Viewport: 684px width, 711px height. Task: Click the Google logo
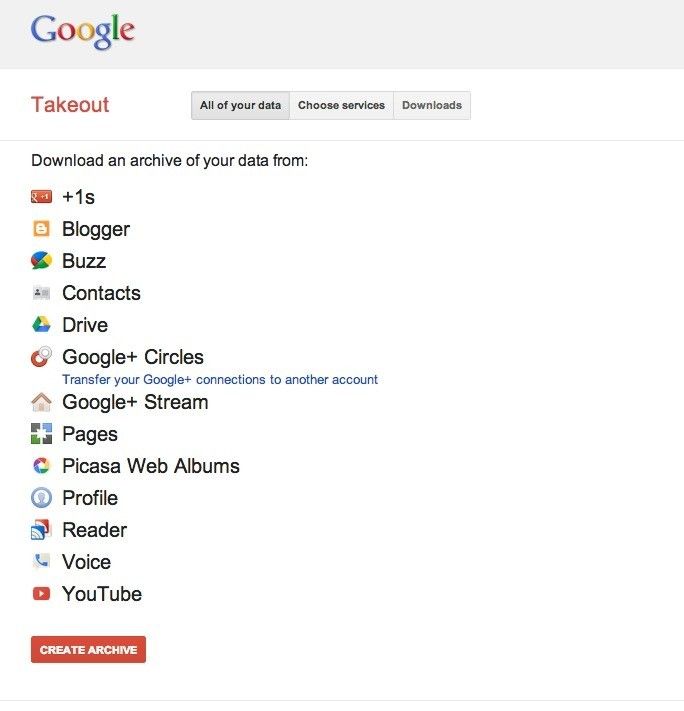click(x=82, y=31)
